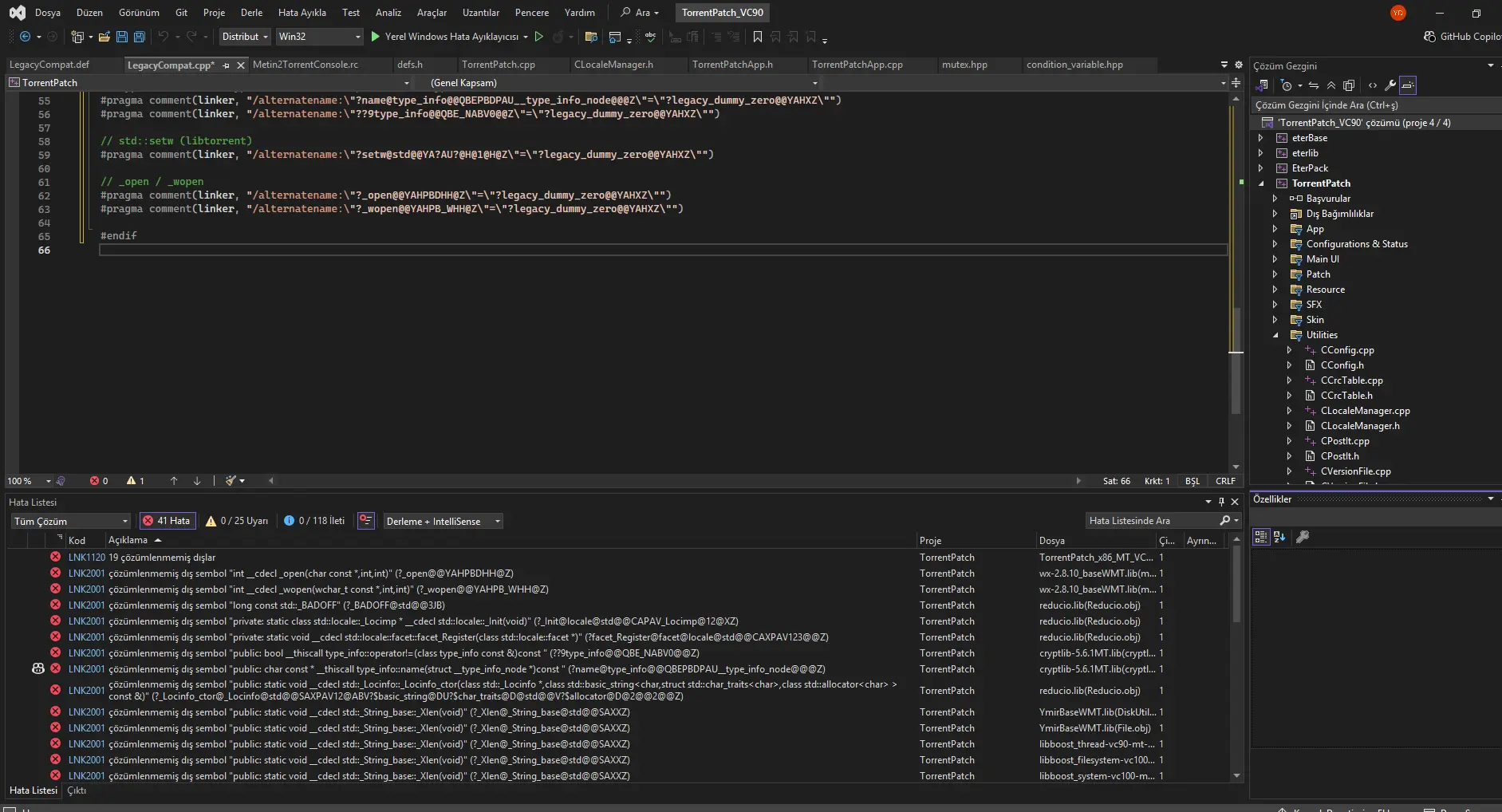Click the bookmark toggle icon in the toolbar
The image size is (1502, 812).
758,37
